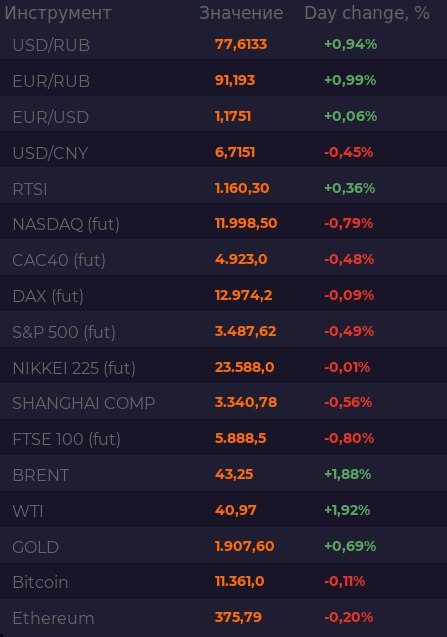The image size is (447, 637).
Task: Open DAX (fut) instrument
Action: [48, 296]
